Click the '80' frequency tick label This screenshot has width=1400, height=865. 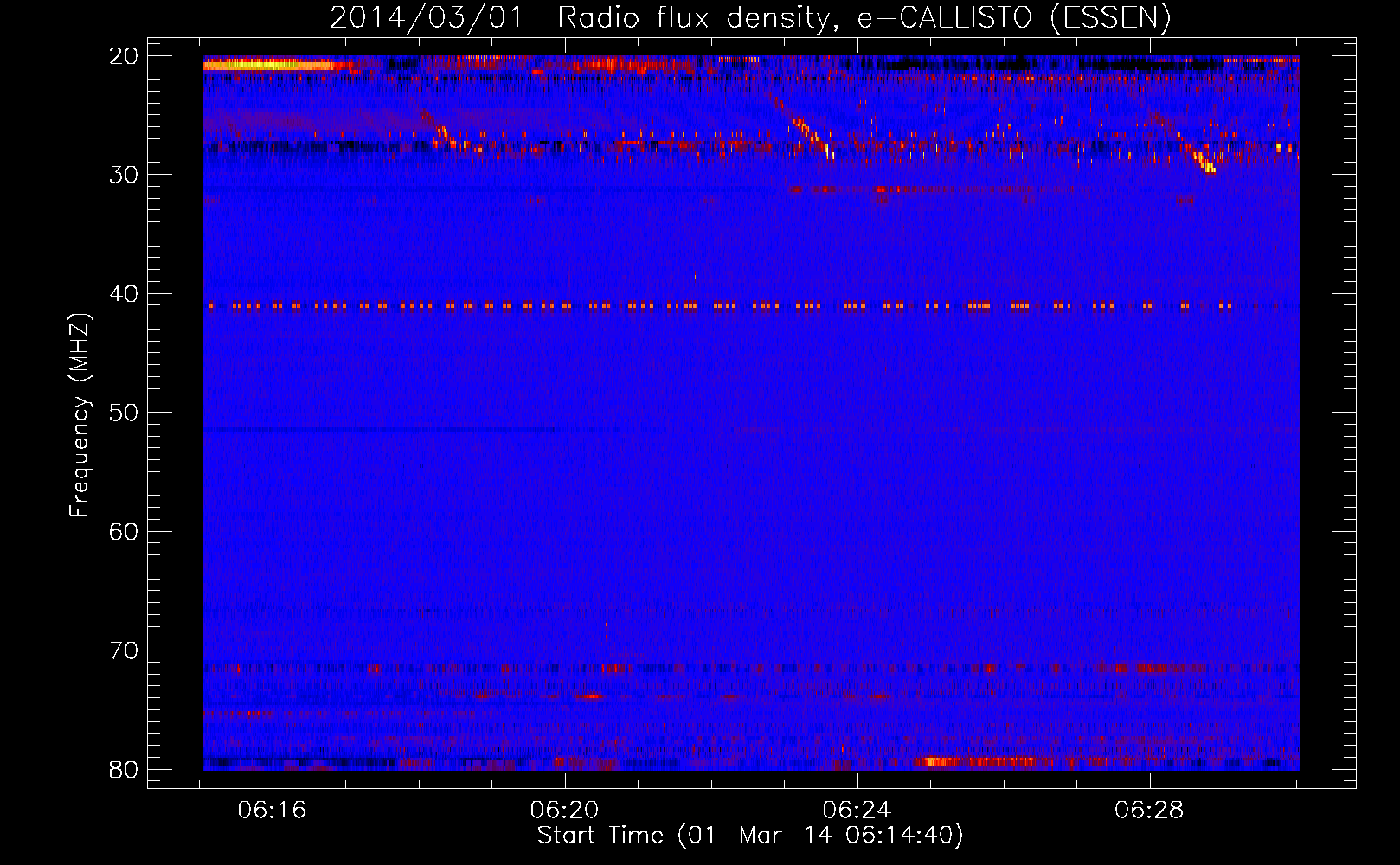(124, 770)
